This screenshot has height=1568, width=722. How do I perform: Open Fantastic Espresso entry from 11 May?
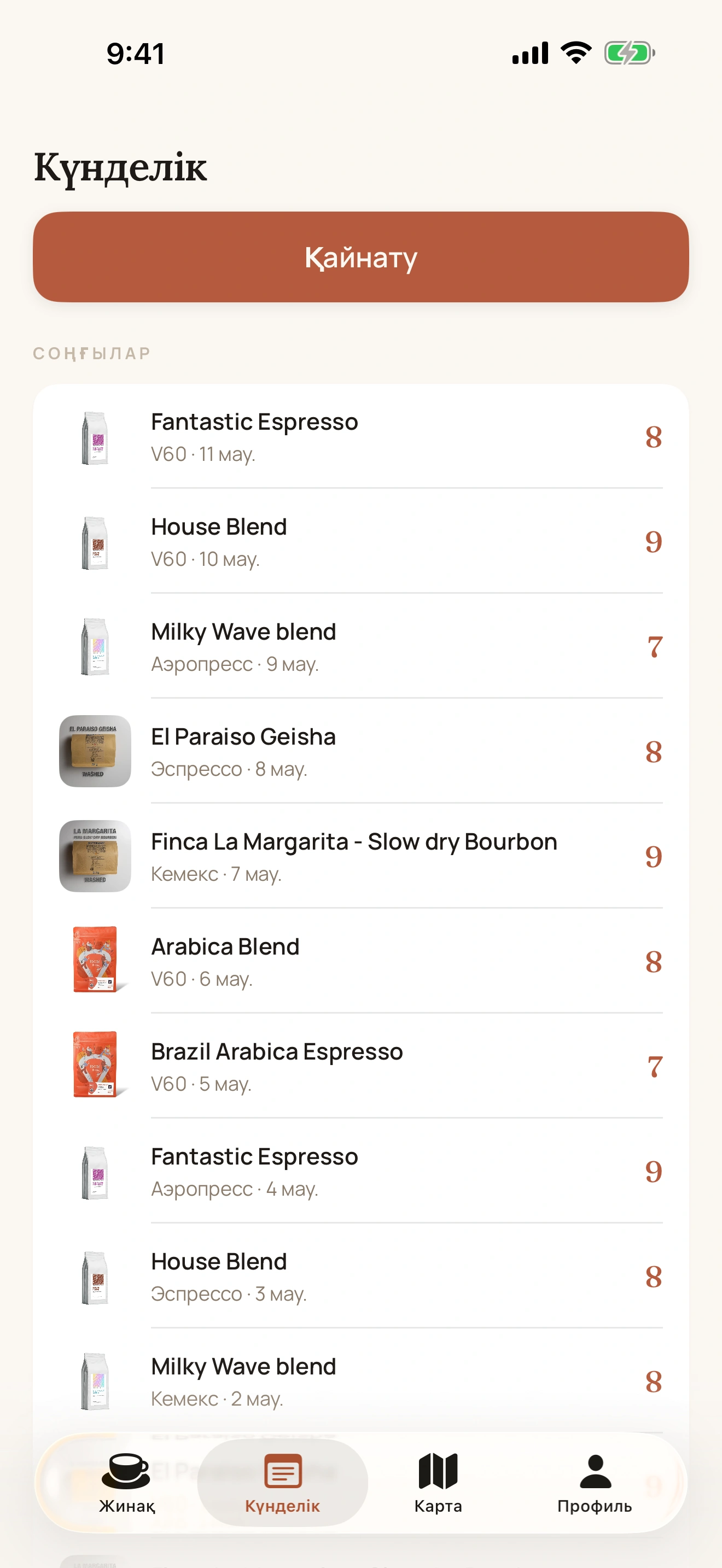[361, 437]
